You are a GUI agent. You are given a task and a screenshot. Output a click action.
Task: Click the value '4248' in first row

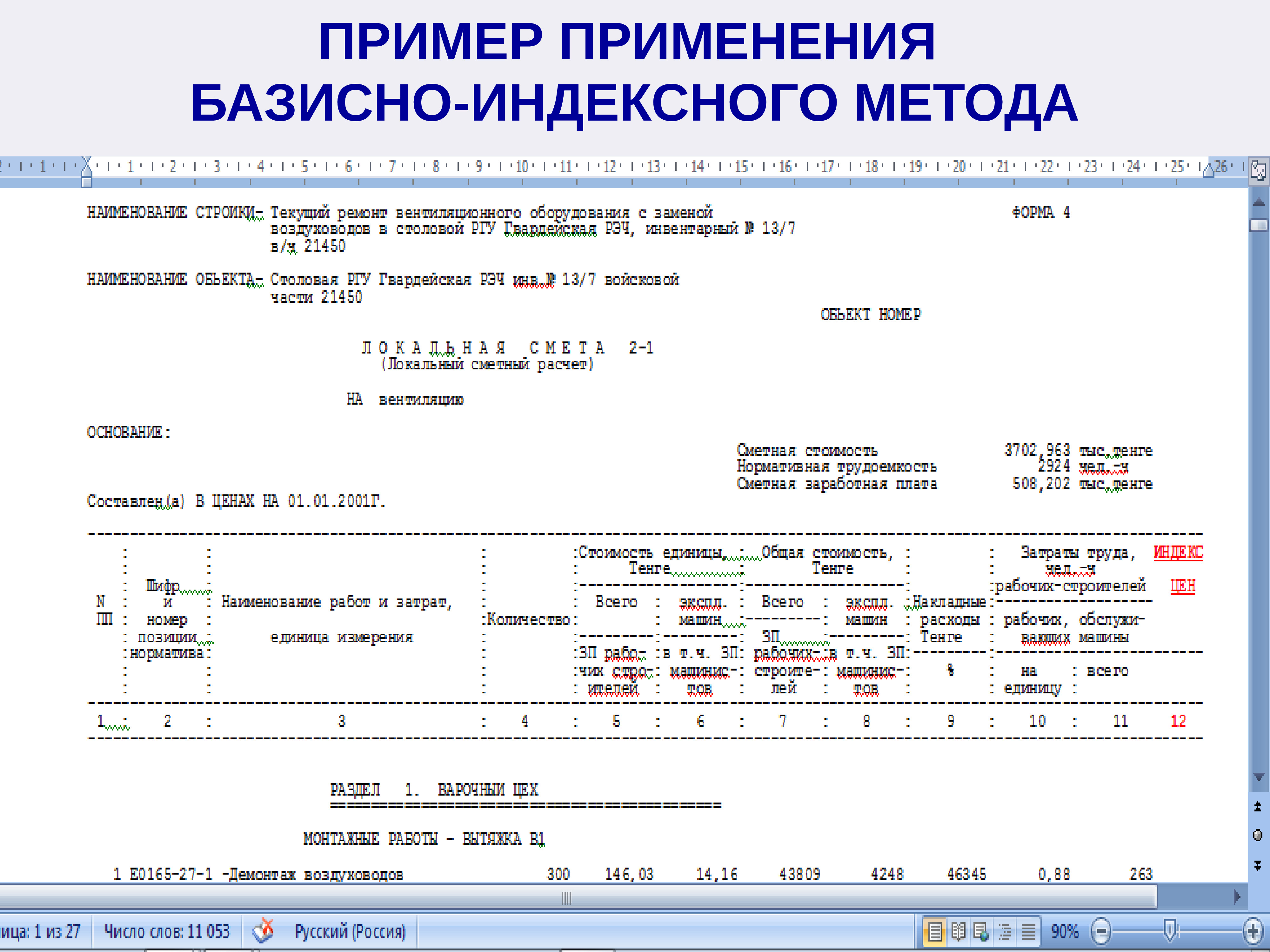point(887,875)
